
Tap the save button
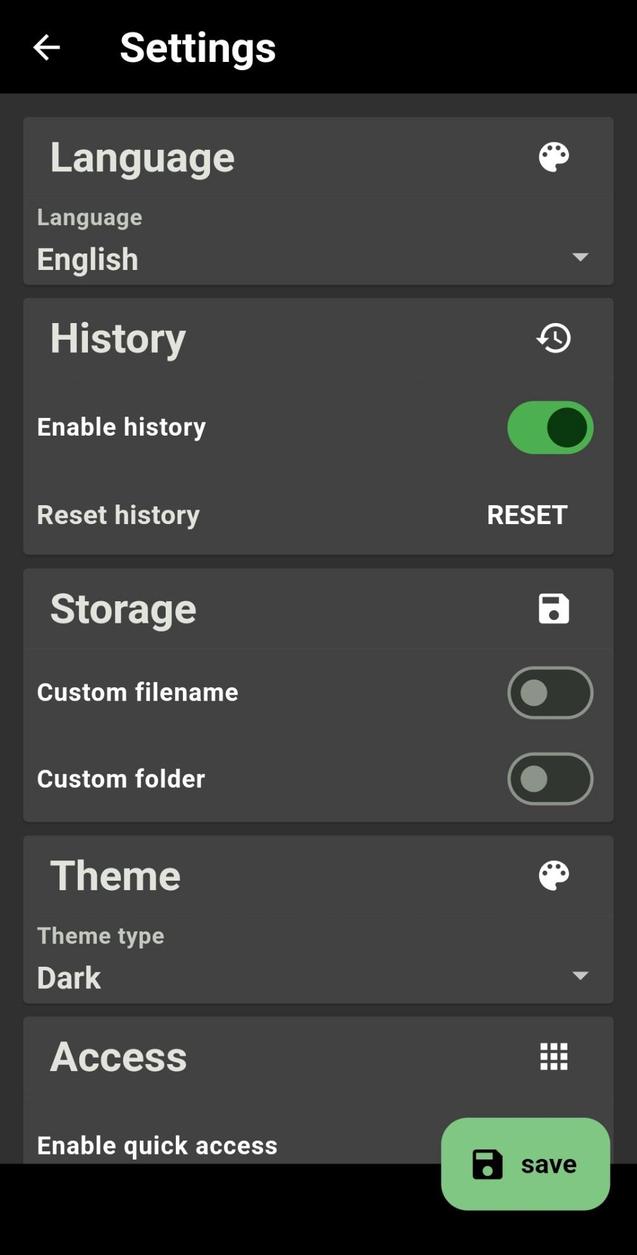pos(525,1164)
